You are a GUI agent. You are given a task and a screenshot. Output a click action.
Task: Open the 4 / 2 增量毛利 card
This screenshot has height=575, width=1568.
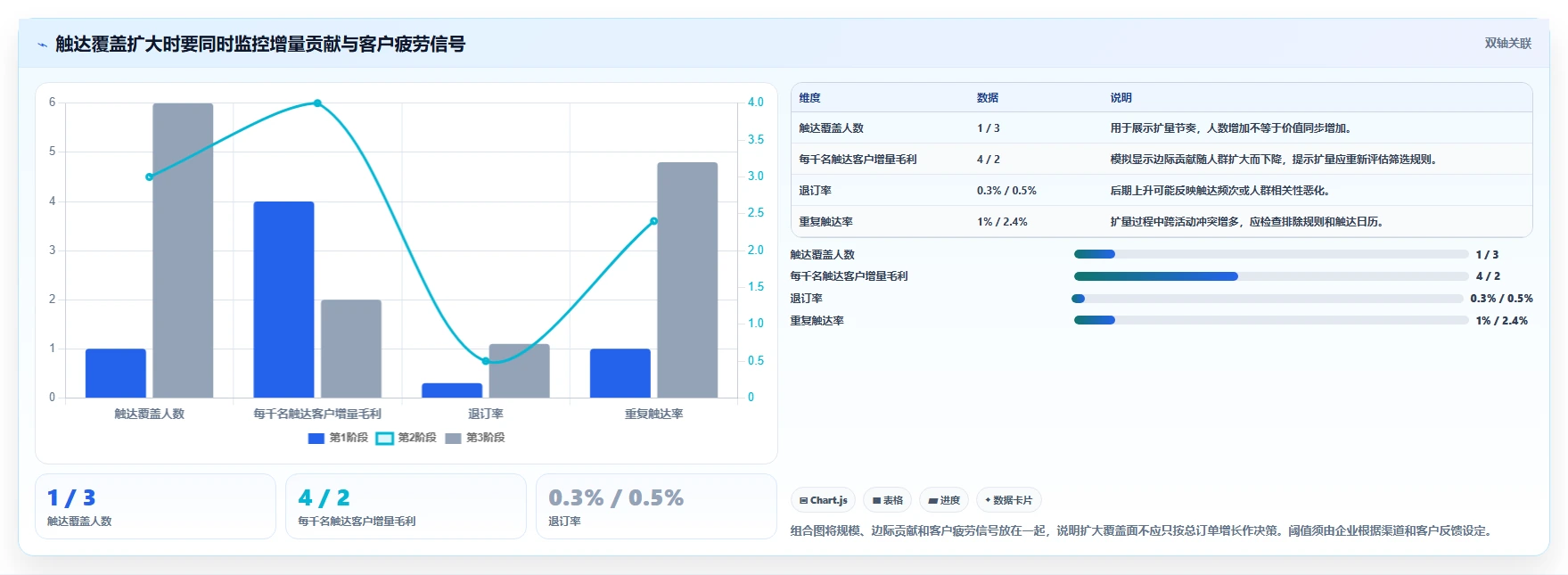406,506
